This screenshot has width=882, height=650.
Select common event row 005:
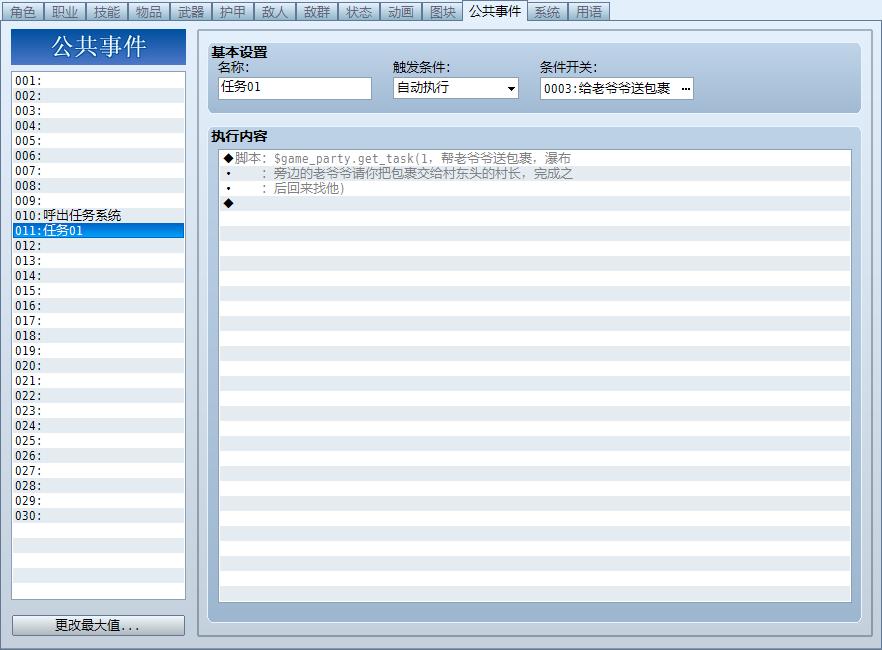click(98, 141)
